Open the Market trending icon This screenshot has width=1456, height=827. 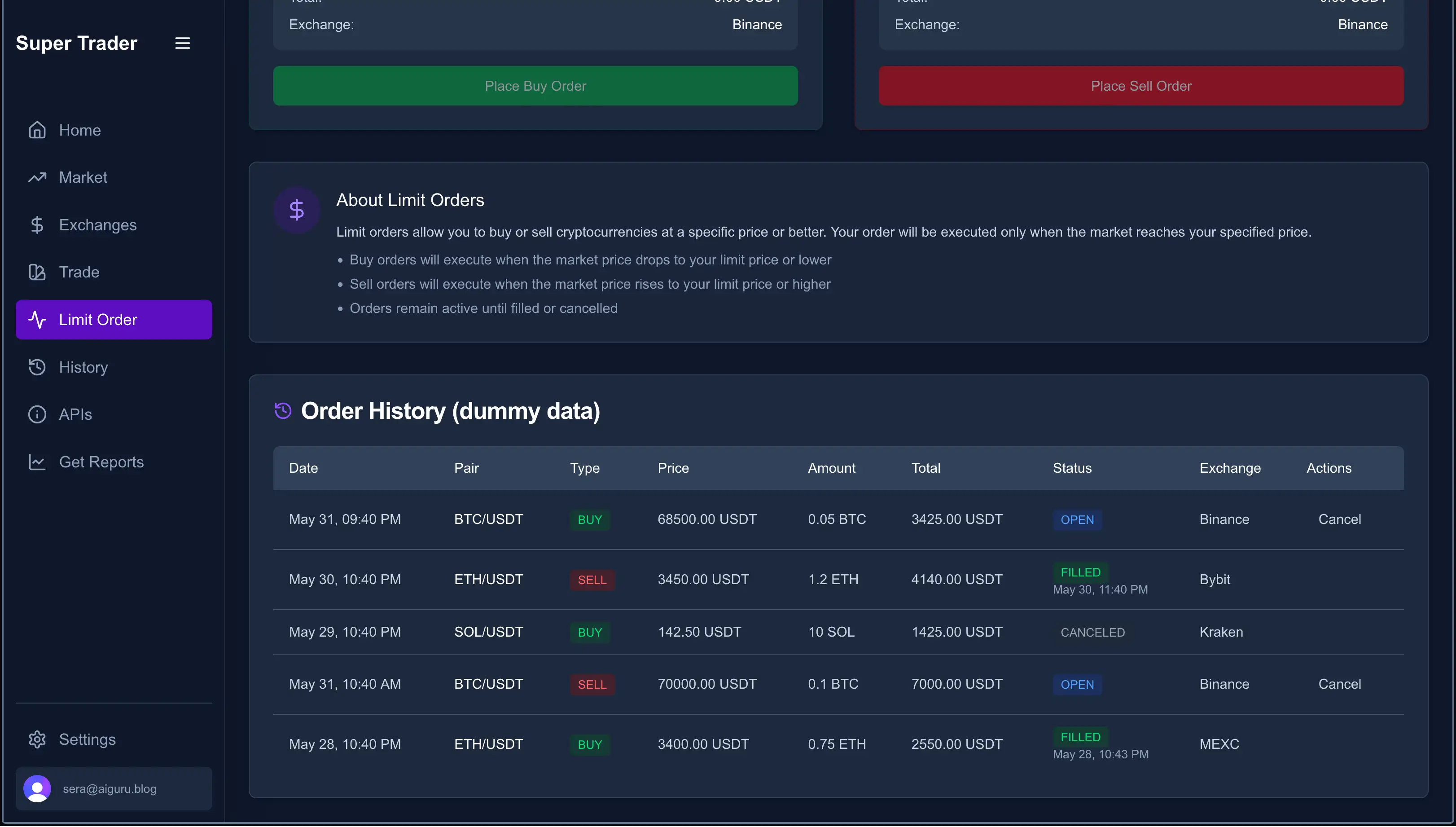[37, 177]
